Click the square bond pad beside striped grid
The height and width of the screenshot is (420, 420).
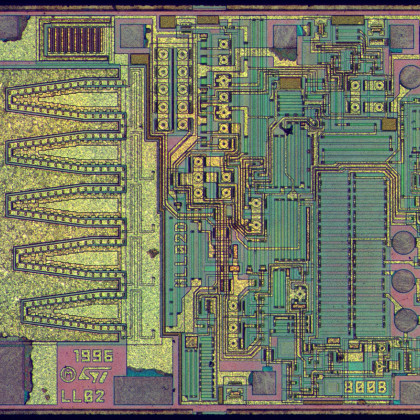pos(133,36)
